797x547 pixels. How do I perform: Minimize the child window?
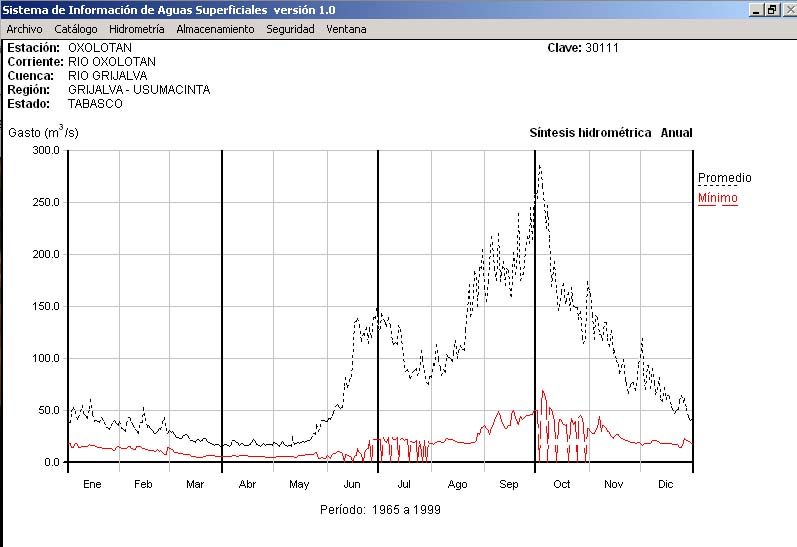pos(755,9)
